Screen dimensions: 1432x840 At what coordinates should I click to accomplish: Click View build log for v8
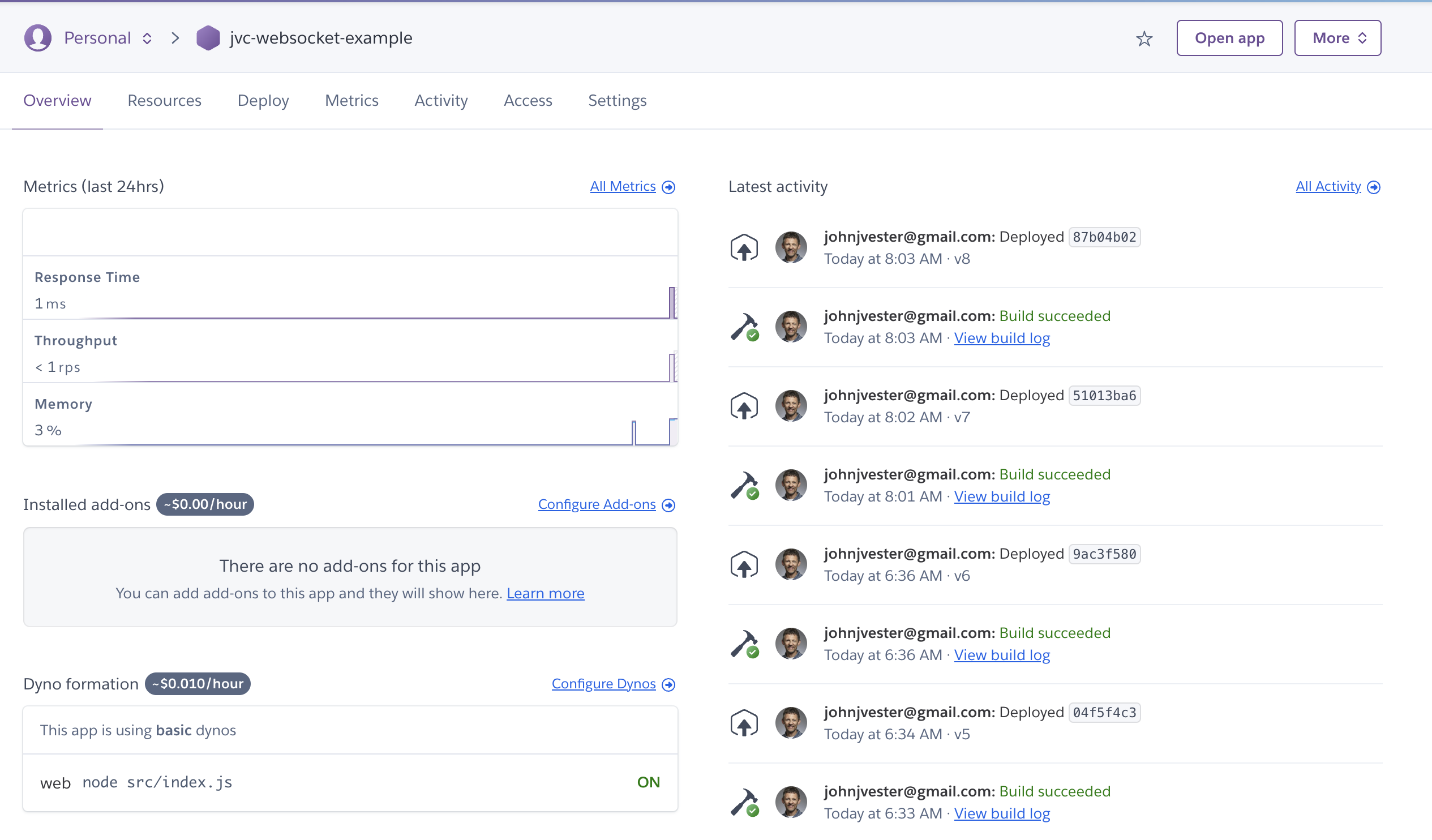(x=1001, y=337)
